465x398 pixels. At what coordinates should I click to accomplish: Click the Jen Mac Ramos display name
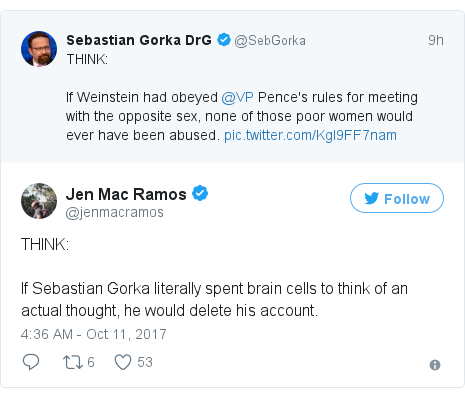(126, 194)
